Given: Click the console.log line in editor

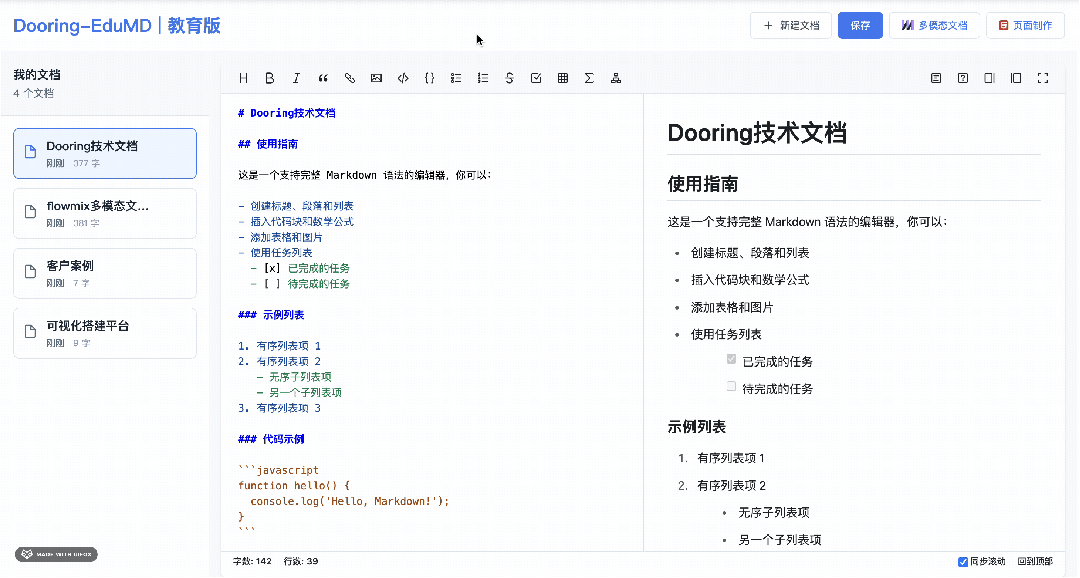Looking at the screenshot, I should pyautogui.click(x=349, y=502).
